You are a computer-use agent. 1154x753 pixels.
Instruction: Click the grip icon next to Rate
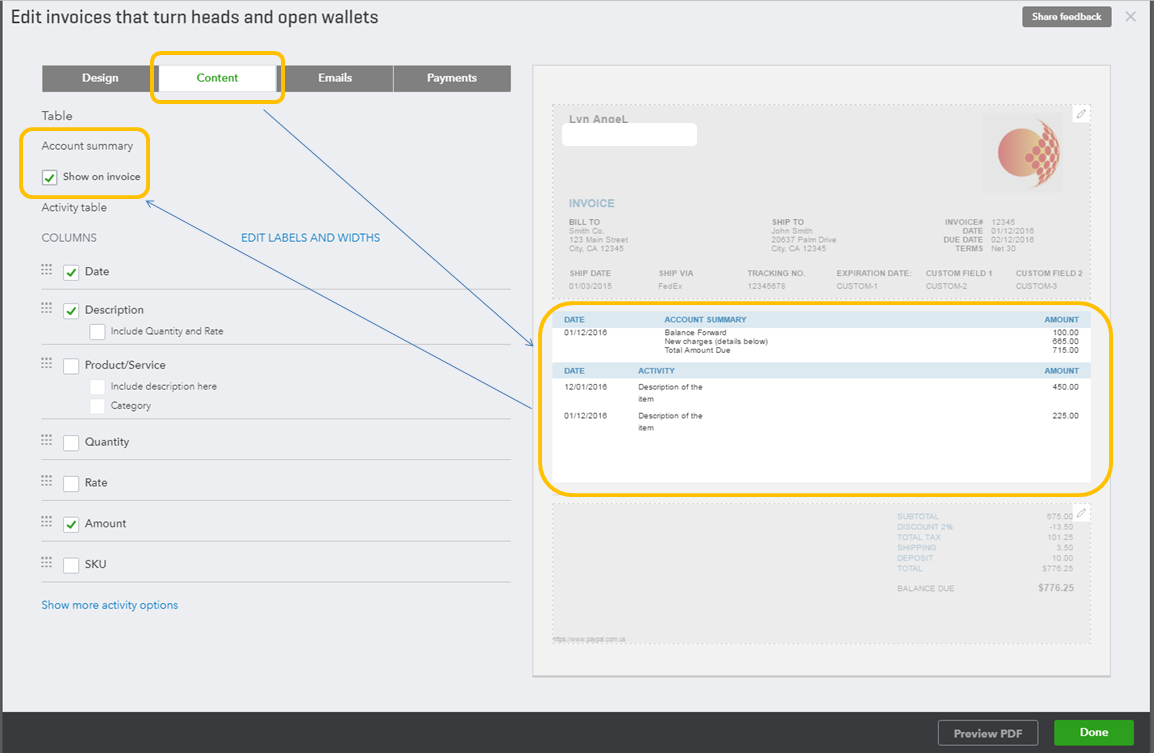(x=46, y=480)
